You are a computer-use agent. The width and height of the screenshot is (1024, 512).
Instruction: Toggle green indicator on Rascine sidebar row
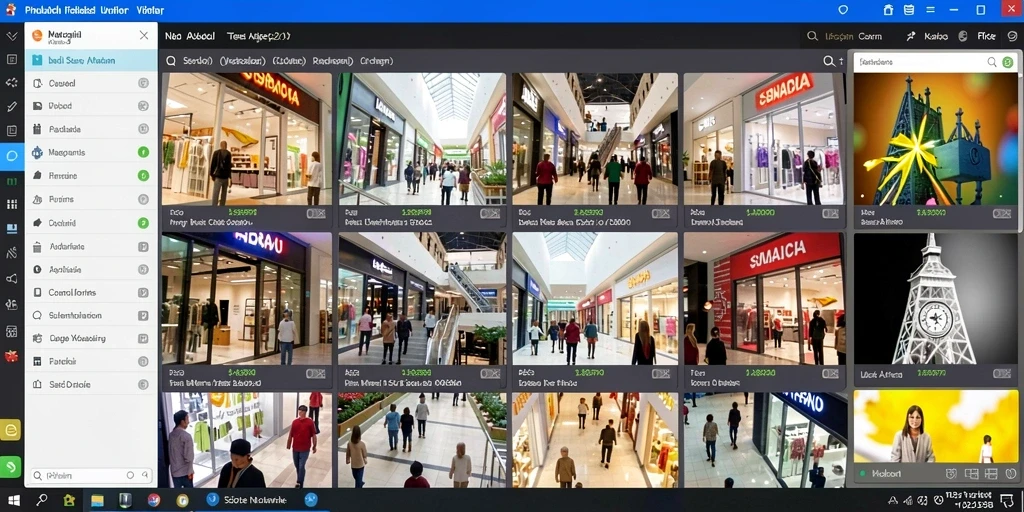(143, 176)
